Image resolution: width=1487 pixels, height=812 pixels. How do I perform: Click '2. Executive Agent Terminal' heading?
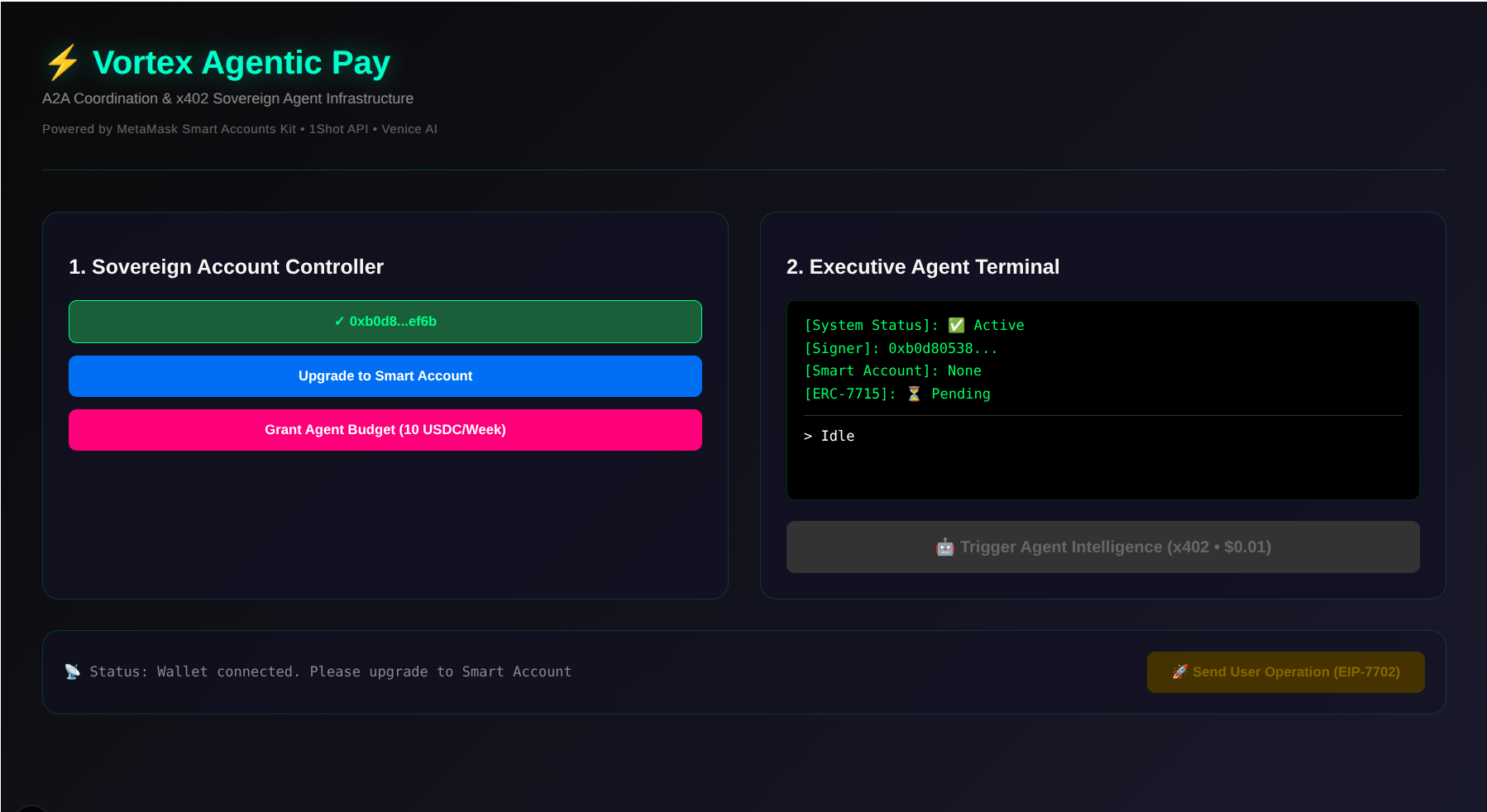click(922, 267)
